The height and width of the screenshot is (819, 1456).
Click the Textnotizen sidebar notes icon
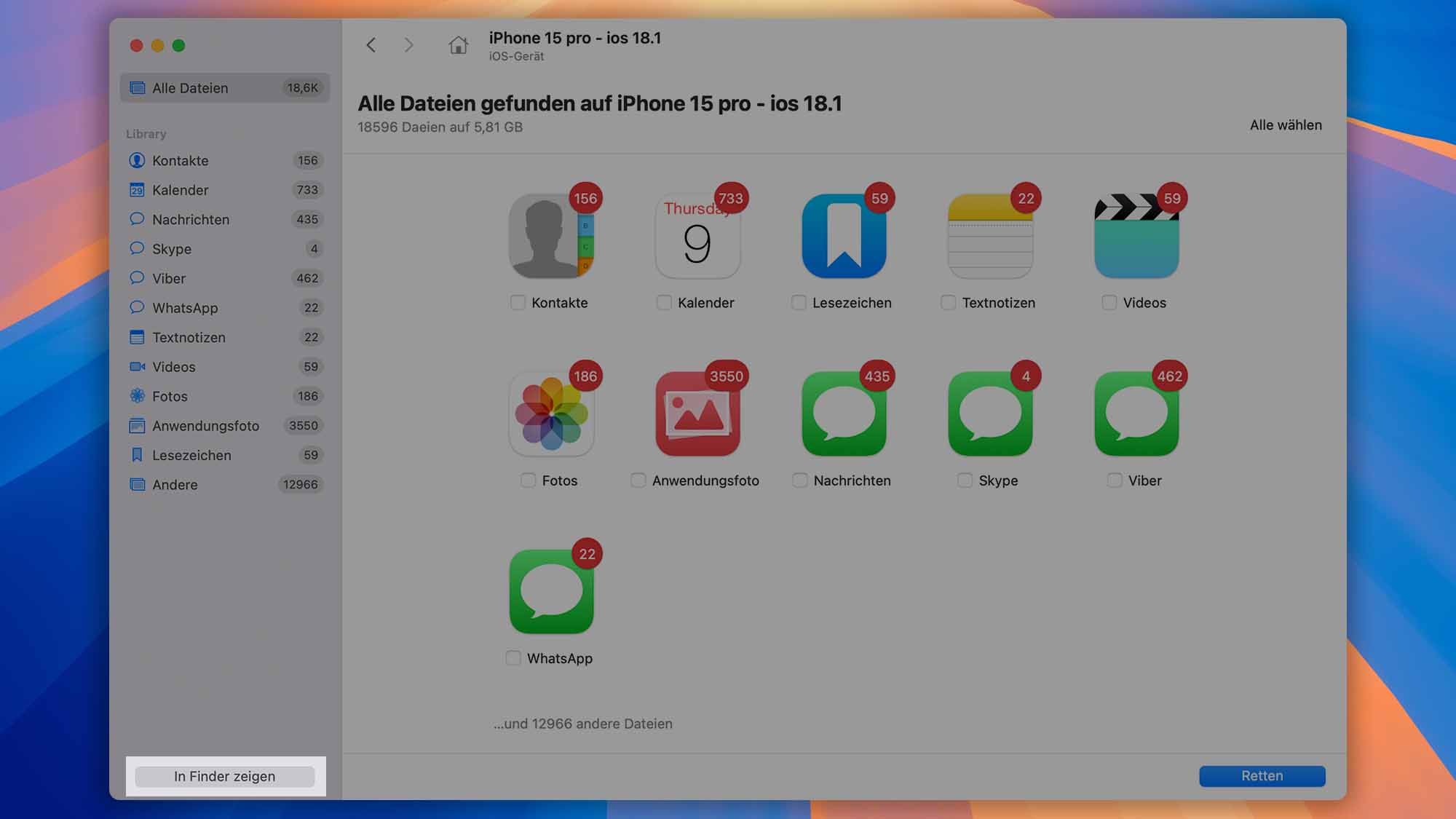coord(137,337)
